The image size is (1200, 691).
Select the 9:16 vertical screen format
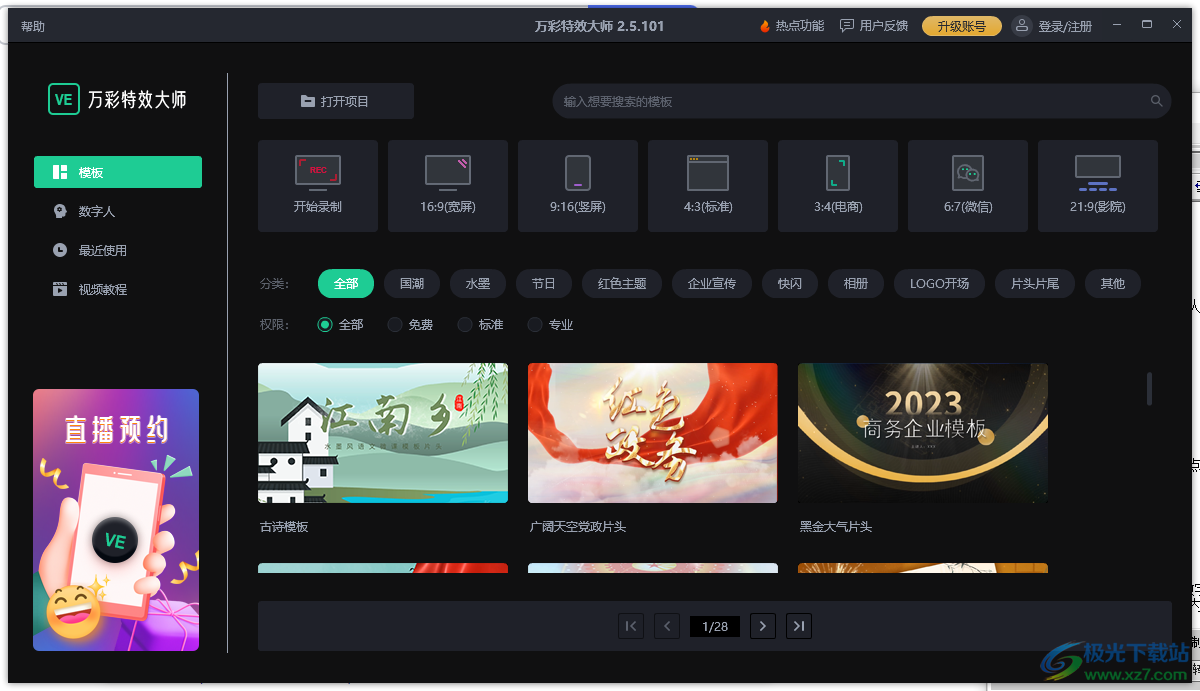point(577,185)
